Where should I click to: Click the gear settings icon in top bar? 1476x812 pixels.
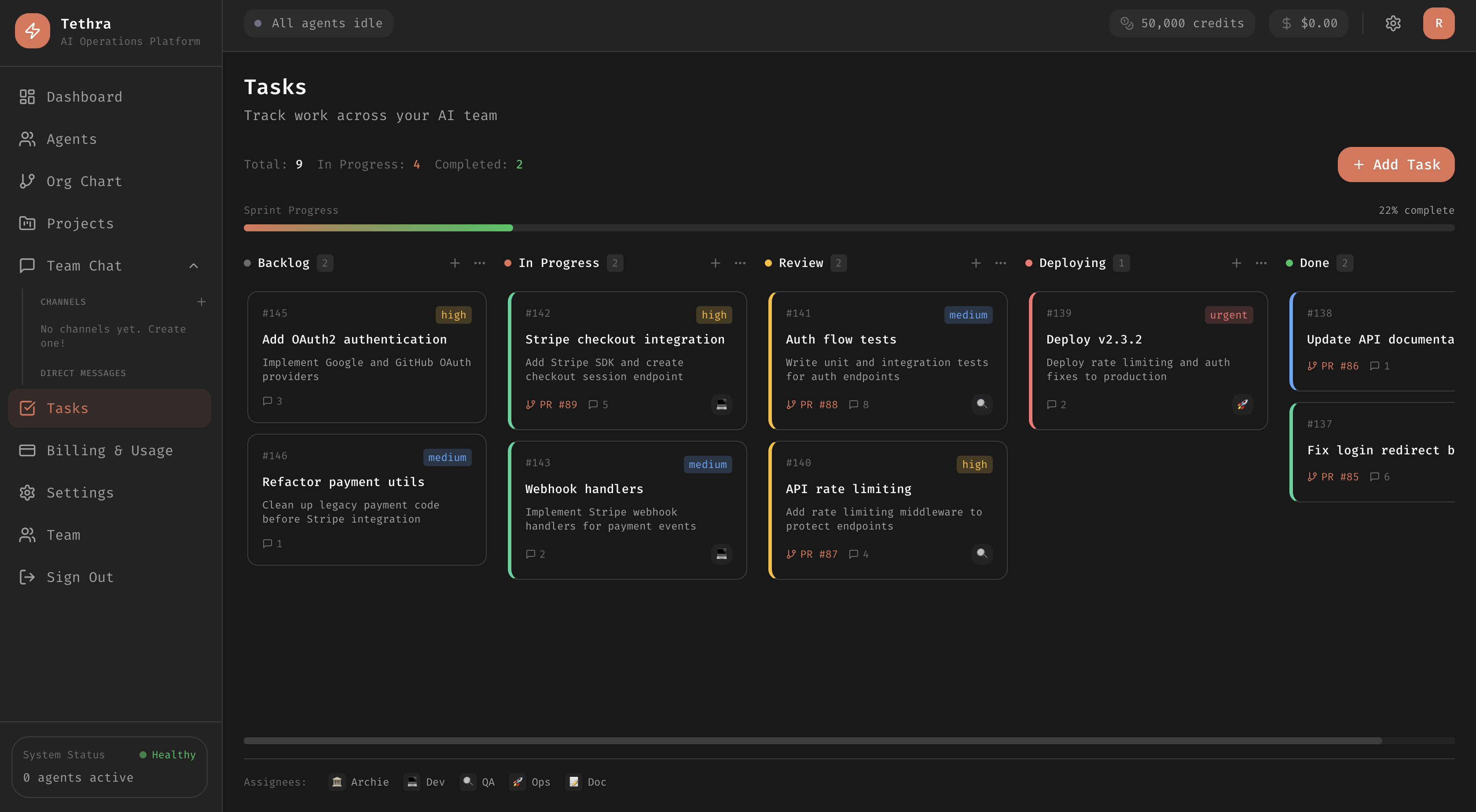(x=1393, y=23)
